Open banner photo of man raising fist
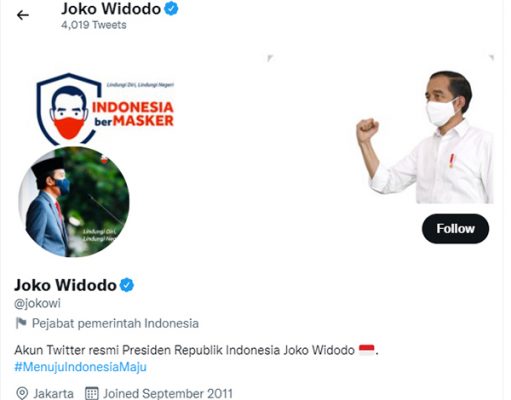This screenshot has width=511, height=400. coord(425,137)
